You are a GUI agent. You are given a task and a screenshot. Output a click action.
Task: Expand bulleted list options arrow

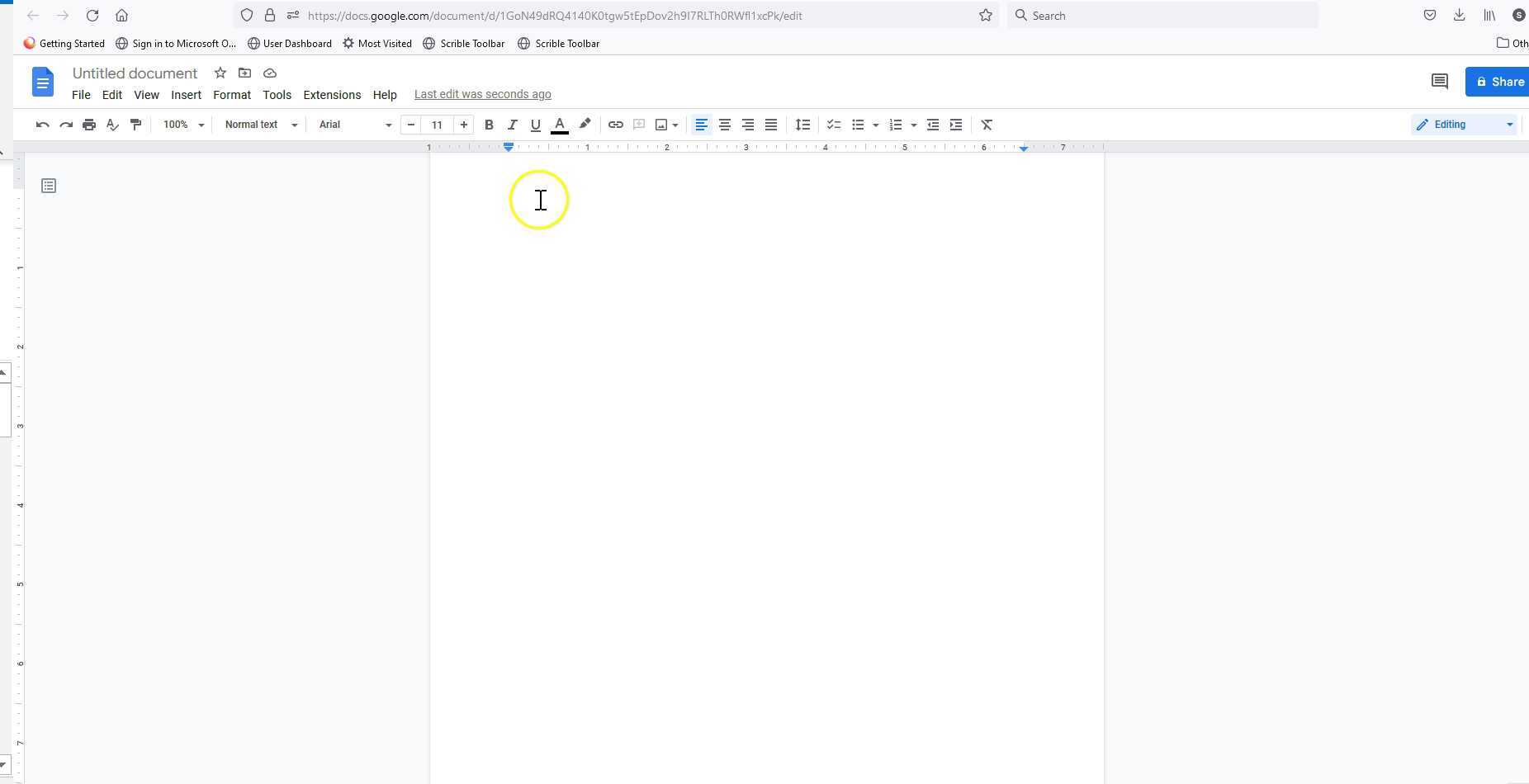876,125
